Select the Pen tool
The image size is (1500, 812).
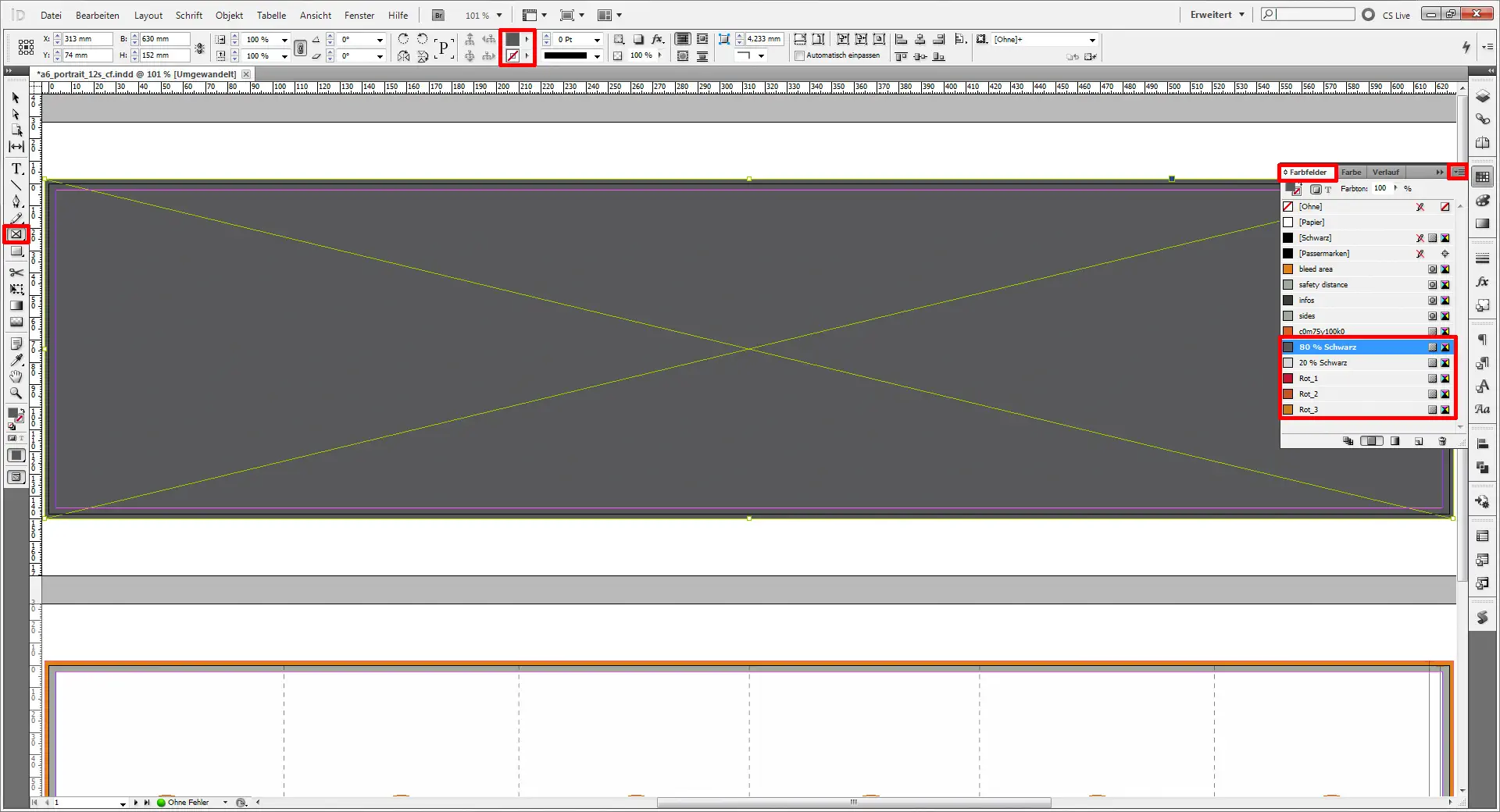click(x=16, y=200)
